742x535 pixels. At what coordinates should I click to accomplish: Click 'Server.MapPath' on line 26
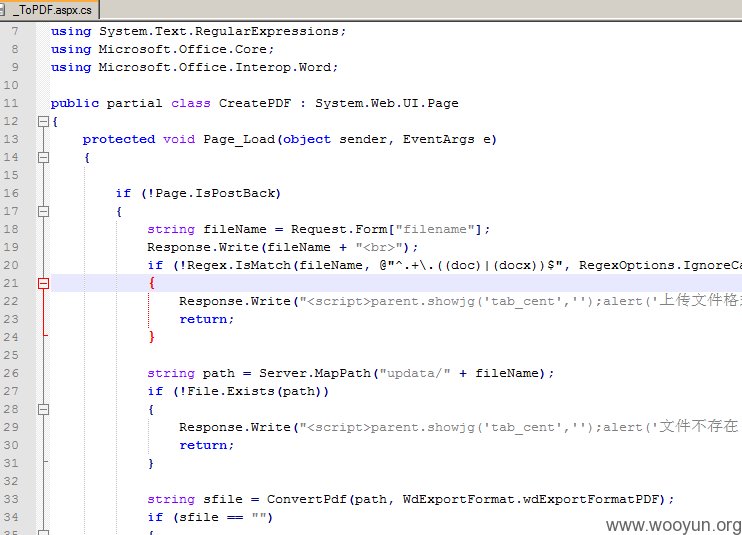(x=315, y=373)
